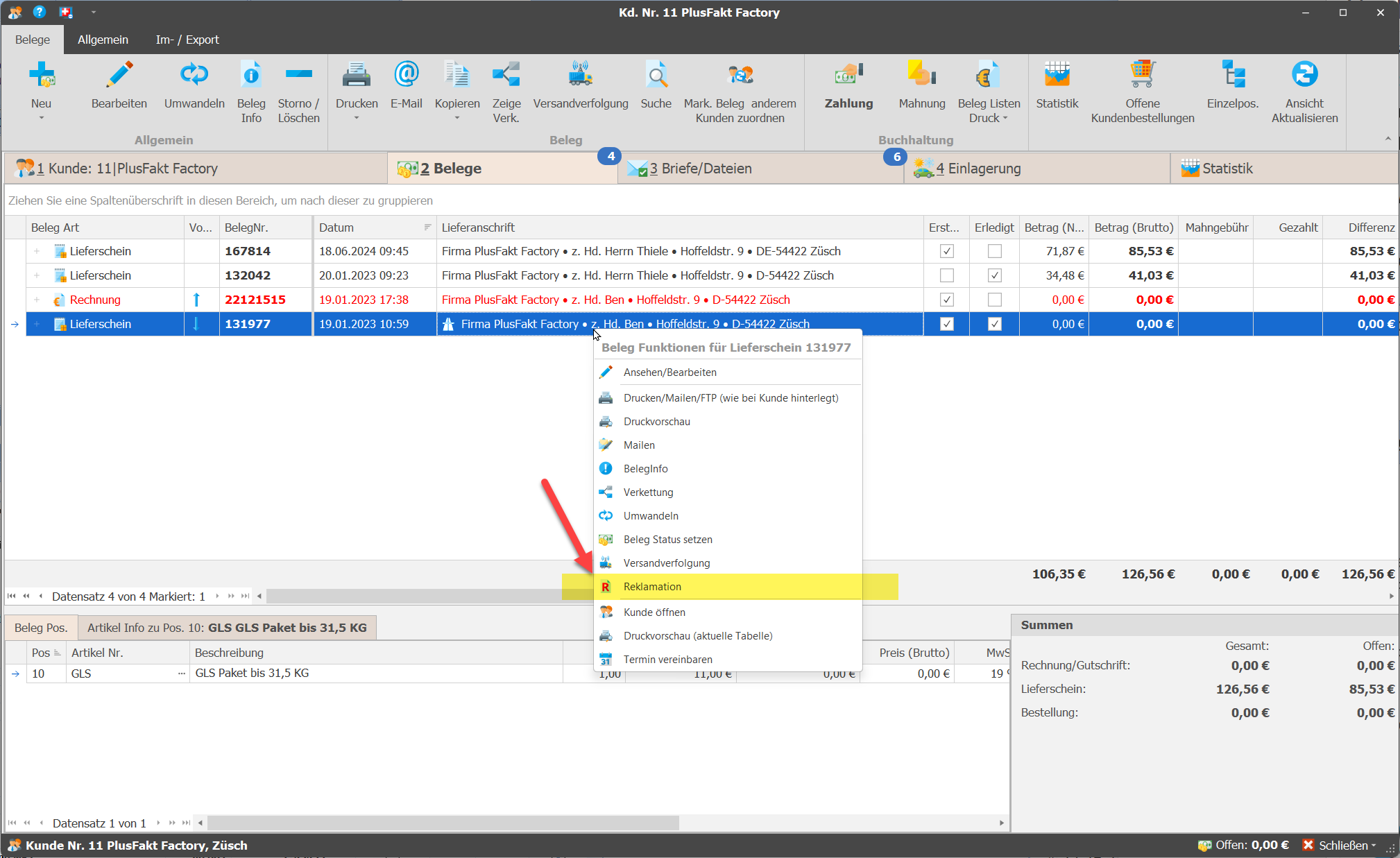This screenshot has width=1400, height=858.
Task: Open the Drucken dropdown arrow
Action: pyautogui.click(x=357, y=118)
